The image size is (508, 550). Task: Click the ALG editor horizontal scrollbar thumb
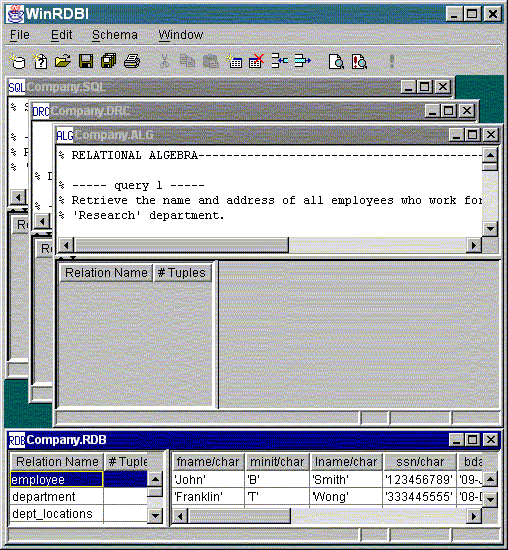click(x=182, y=245)
